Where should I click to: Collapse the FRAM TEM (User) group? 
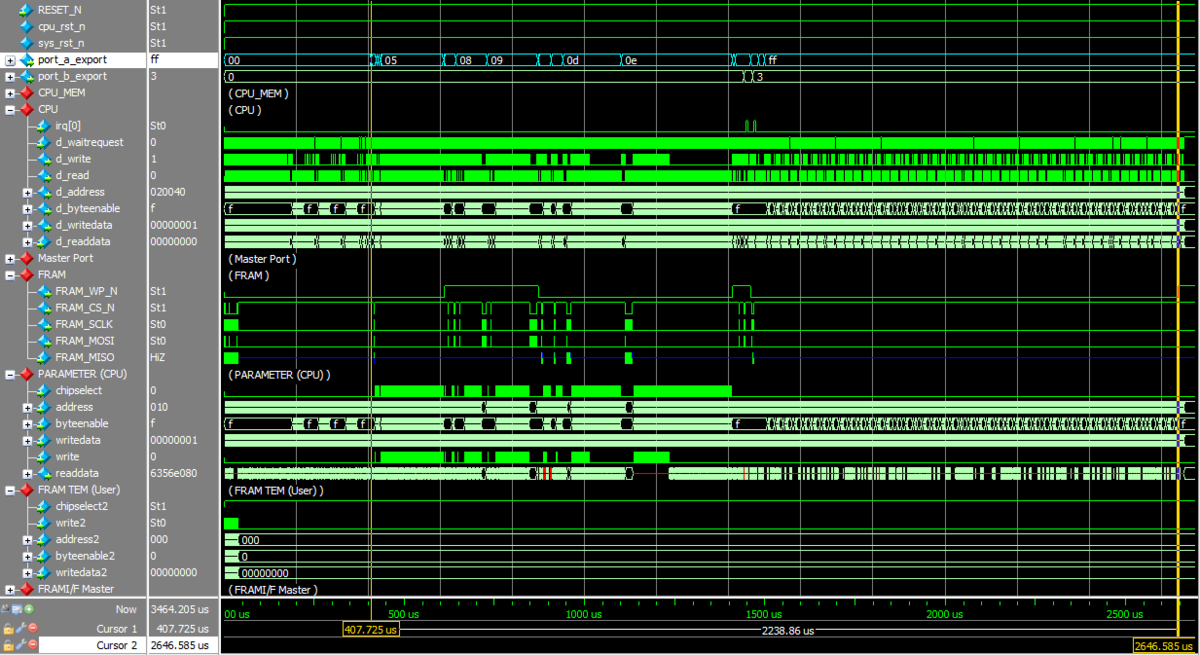(10, 490)
